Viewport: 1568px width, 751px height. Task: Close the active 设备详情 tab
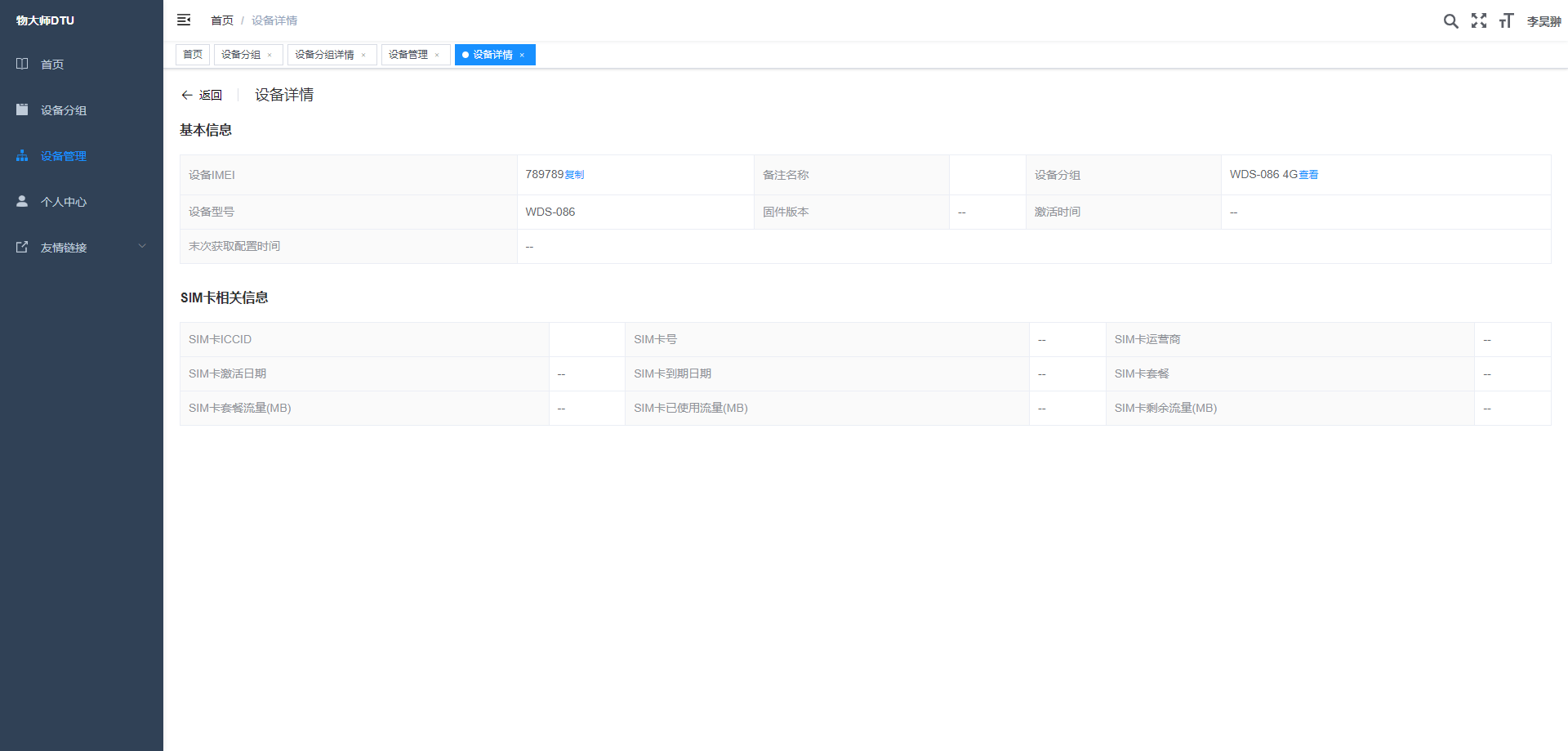click(522, 56)
